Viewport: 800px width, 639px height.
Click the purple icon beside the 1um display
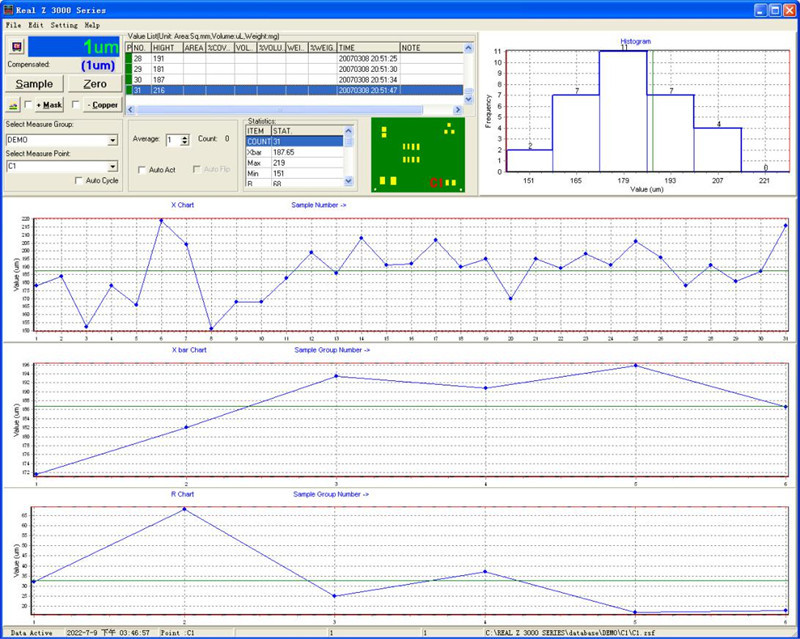click(15, 47)
